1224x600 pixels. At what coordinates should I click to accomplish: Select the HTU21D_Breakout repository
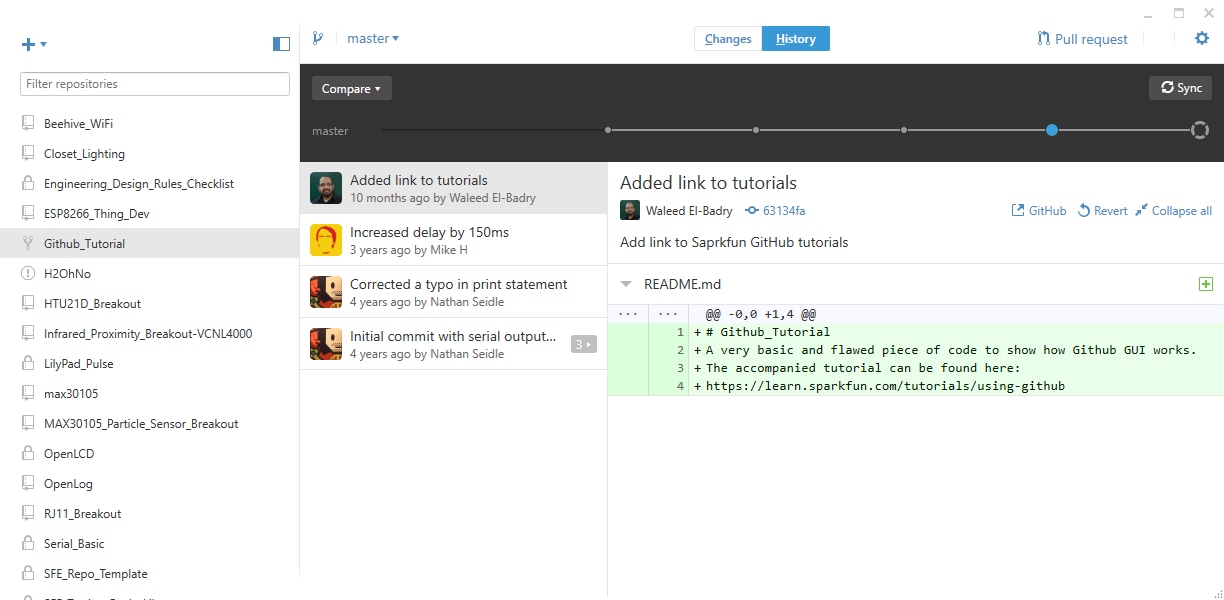[x=150, y=304]
